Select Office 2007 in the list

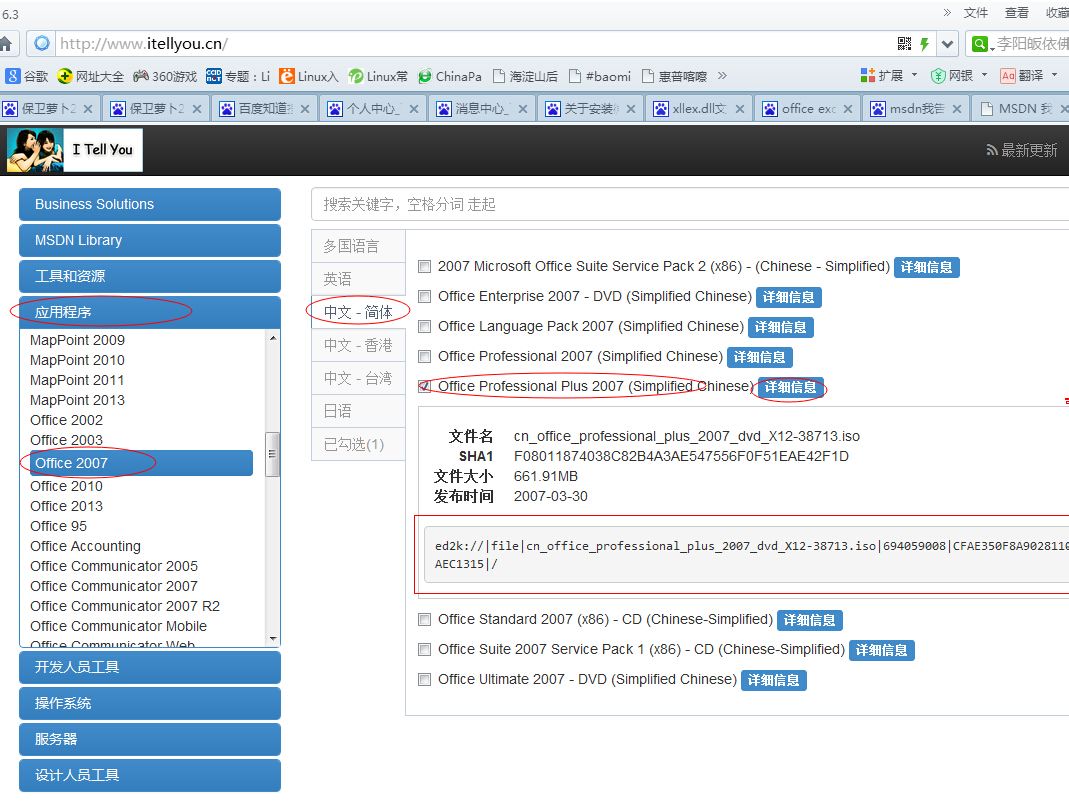[x=142, y=463]
